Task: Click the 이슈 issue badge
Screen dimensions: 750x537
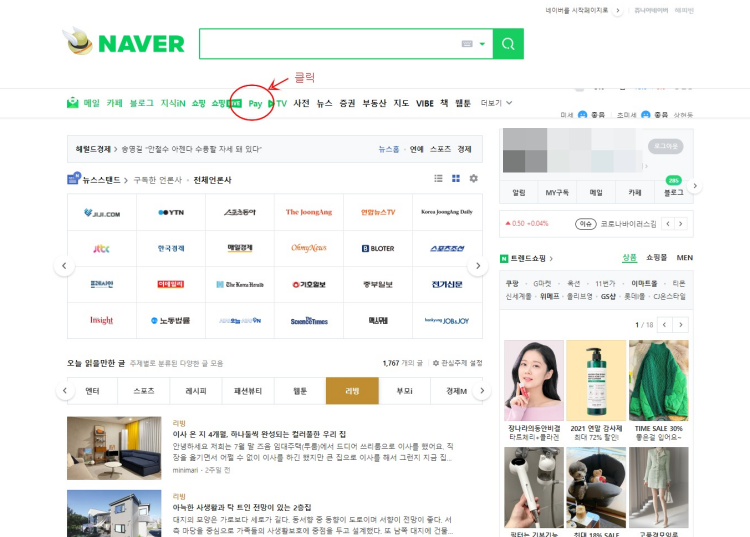Action: [585, 224]
